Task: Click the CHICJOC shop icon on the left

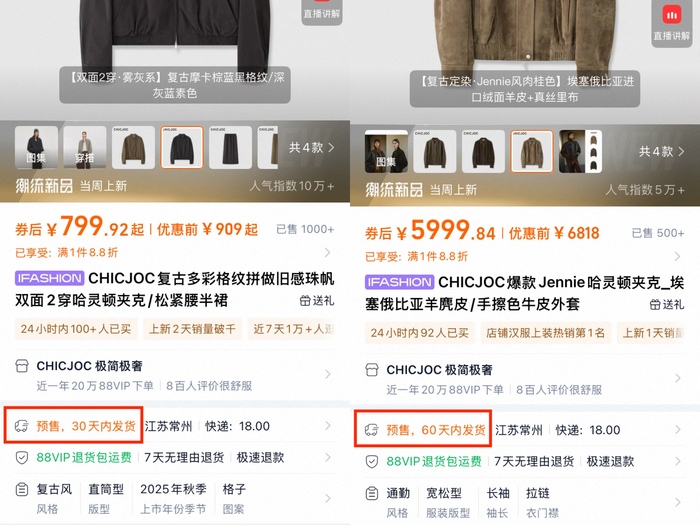Action: tap(22, 366)
